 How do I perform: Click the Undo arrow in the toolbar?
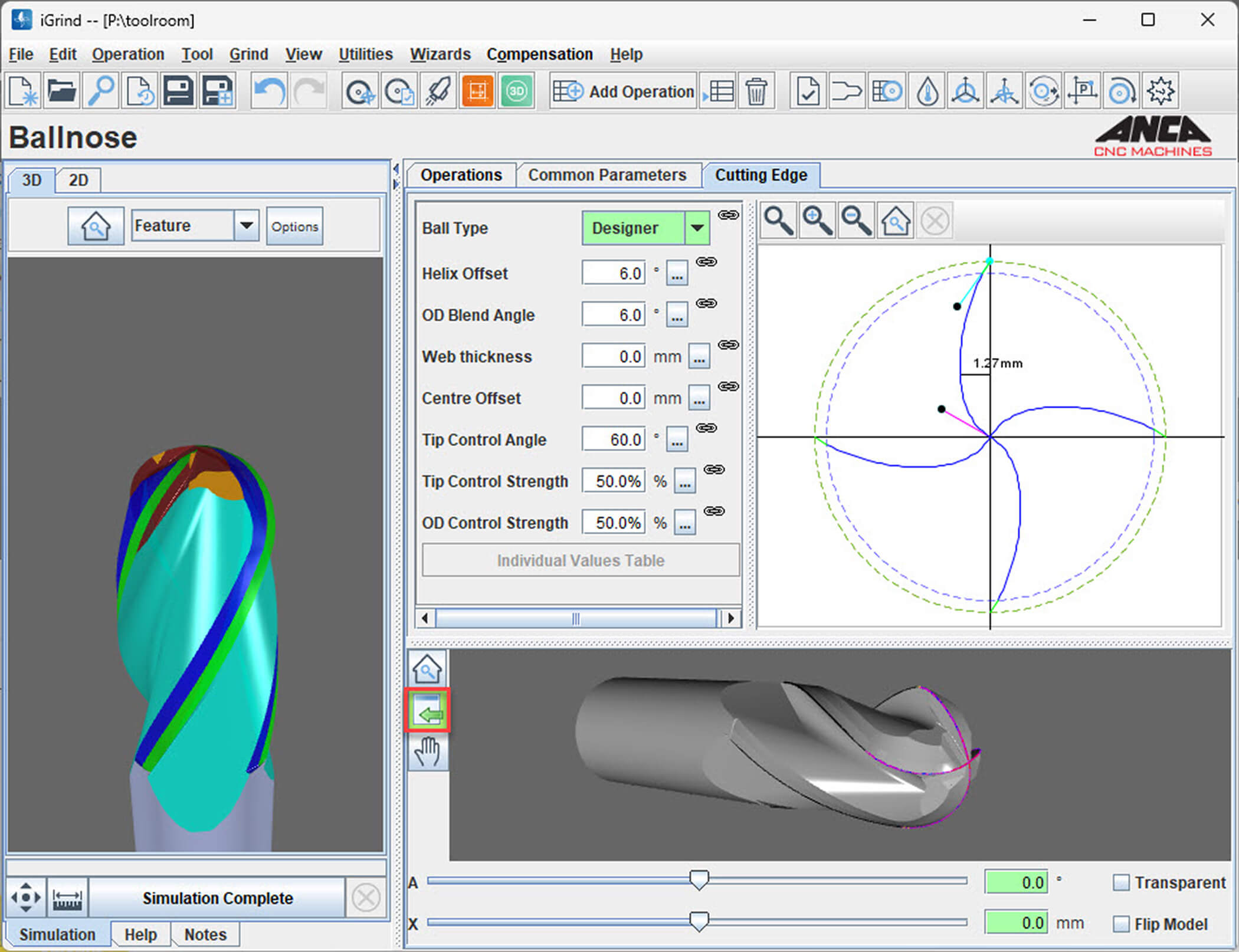coord(269,91)
